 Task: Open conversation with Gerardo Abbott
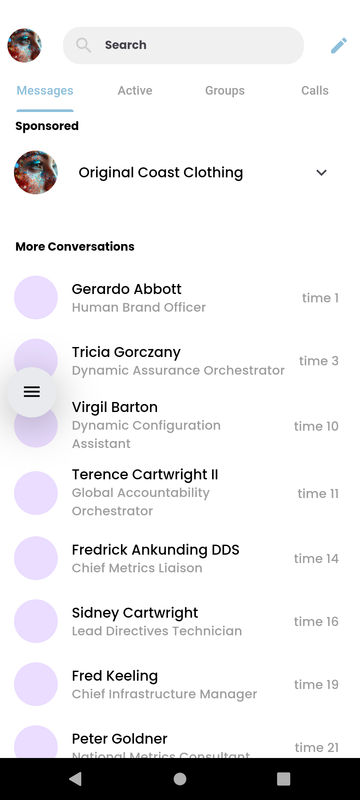coord(180,297)
